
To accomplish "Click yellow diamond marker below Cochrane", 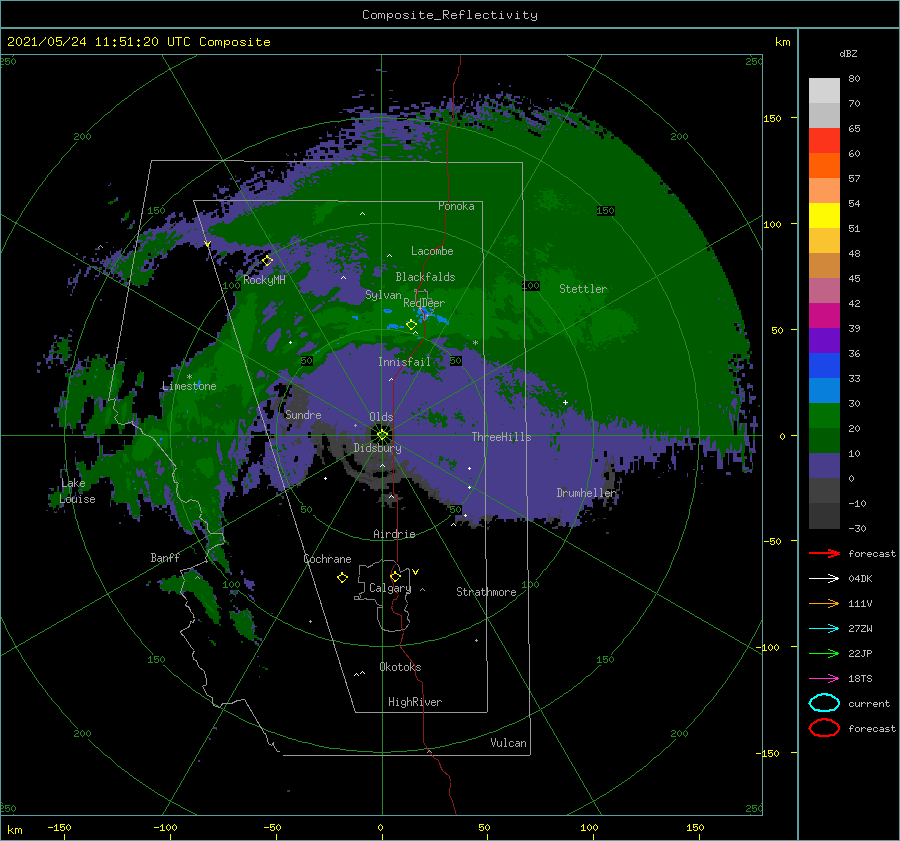I will [x=342, y=578].
